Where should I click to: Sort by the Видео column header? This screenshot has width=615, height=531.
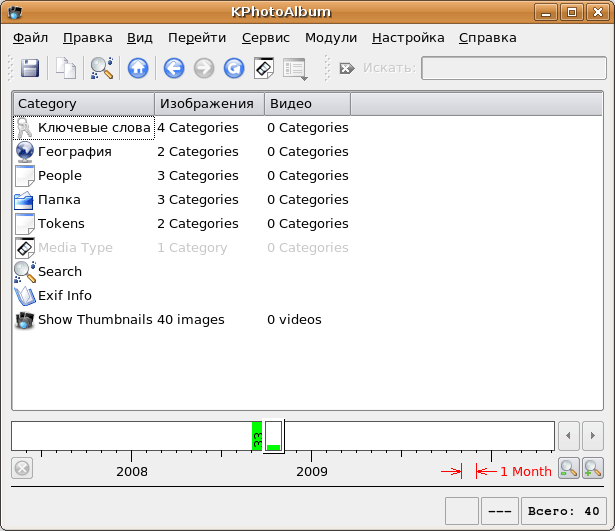coord(308,104)
